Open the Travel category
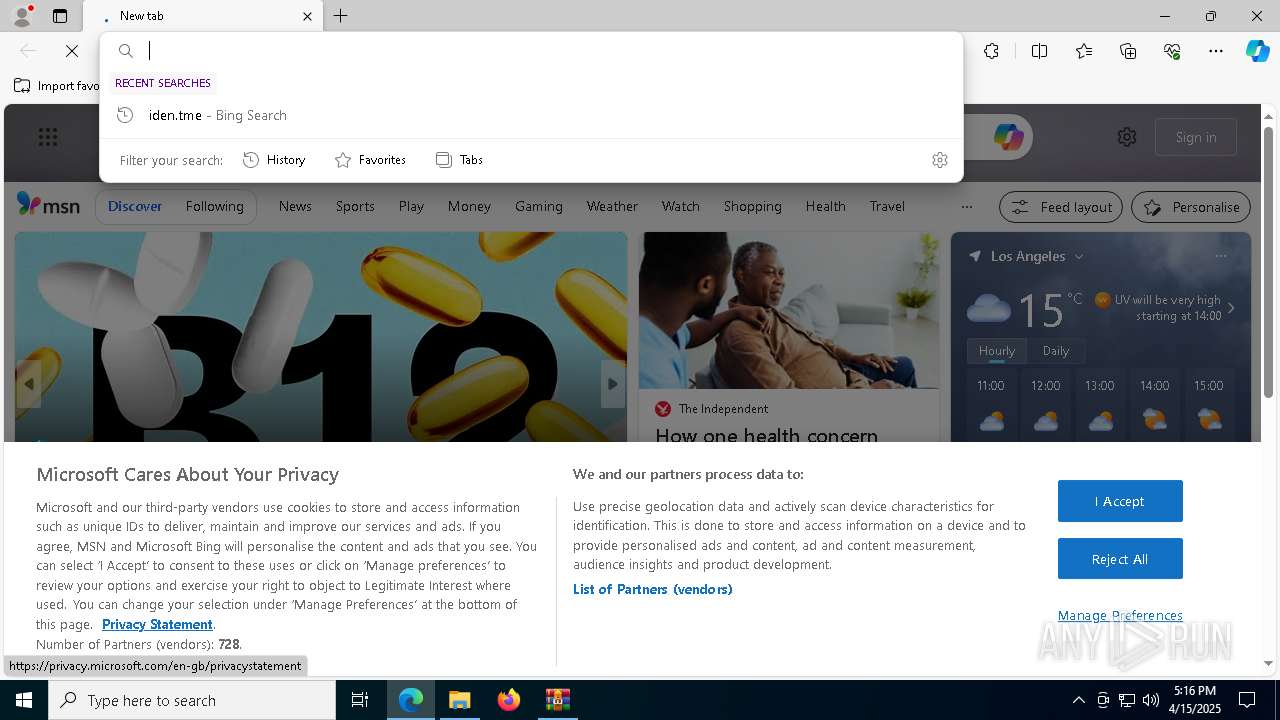The width and height of the screenshot is (1280, 720). [887, 206]
